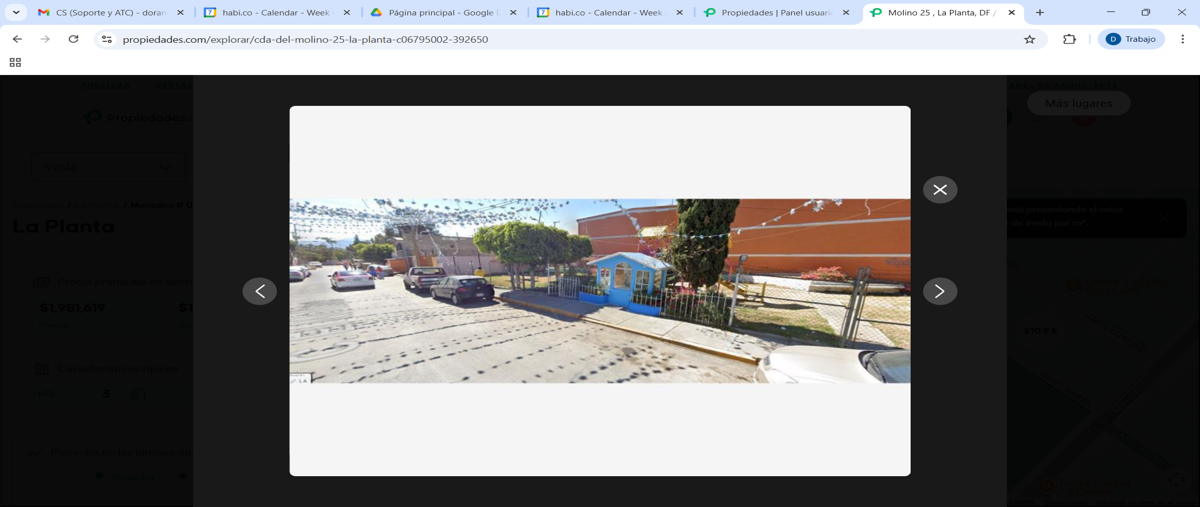Image resolution: width=1200 pixels, height=507 pixels.
Task: Close the Gmail CS tab
Action: [180, 13]
